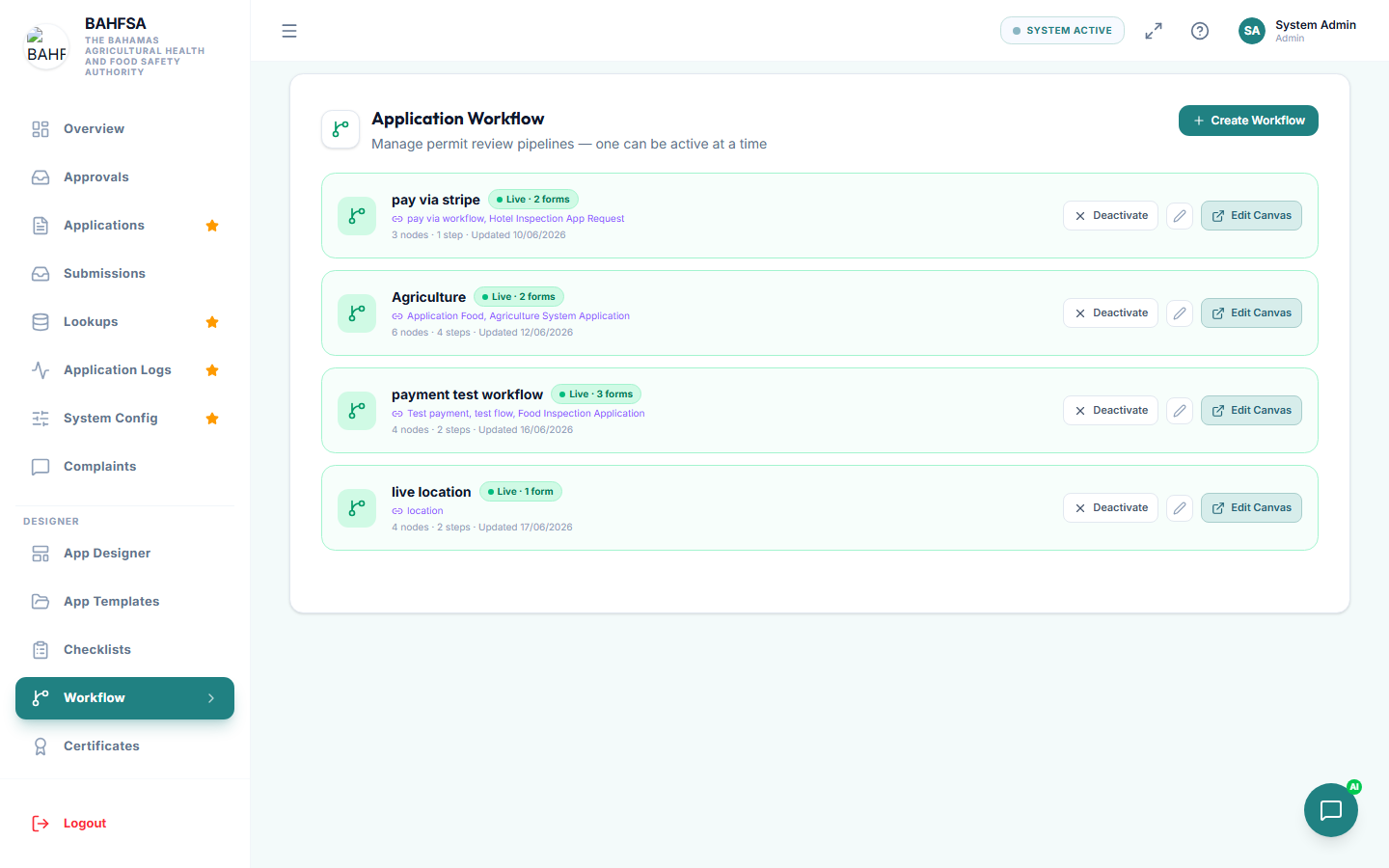Click the Agriculture workflow branch icon
This screenshot has height=868, width=1389.
click(x=357, y=313)
